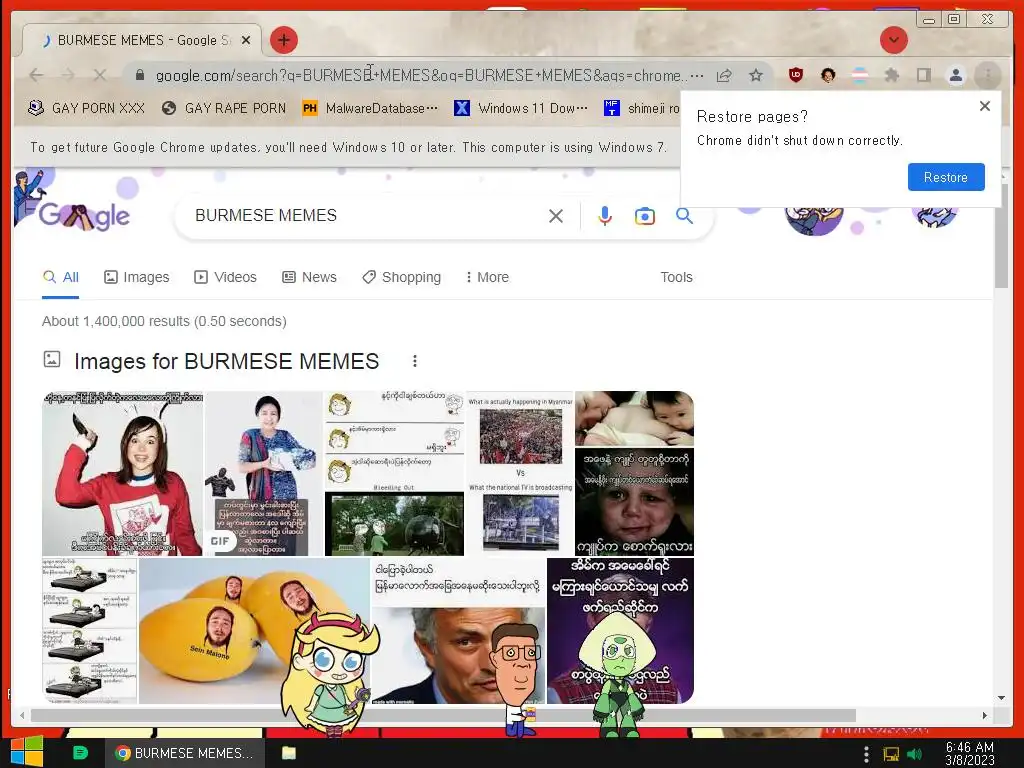Open the baby photo thumbnail
The height and width of the screenshot is (768, 1024).
point(634,419)
